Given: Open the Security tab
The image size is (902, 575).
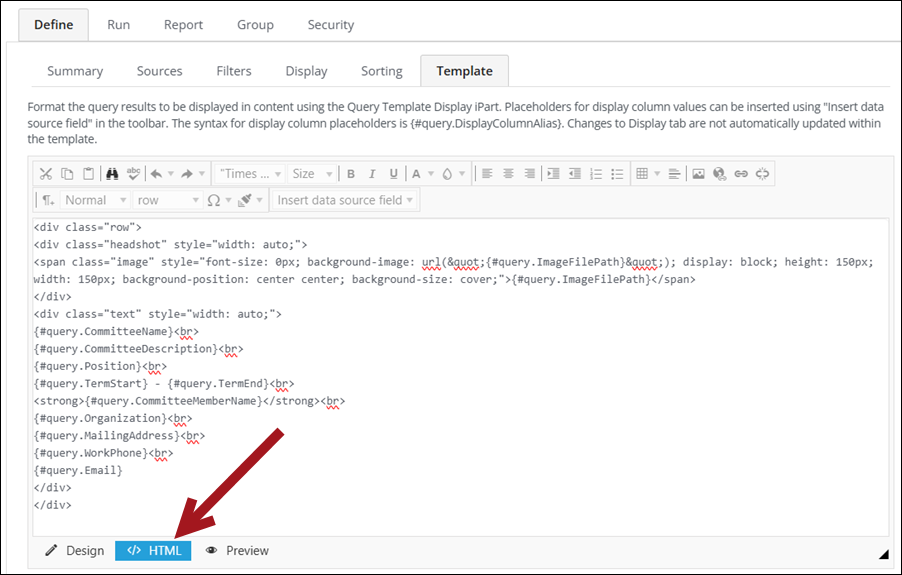Looking at the screenshot, I should (330, 25).
